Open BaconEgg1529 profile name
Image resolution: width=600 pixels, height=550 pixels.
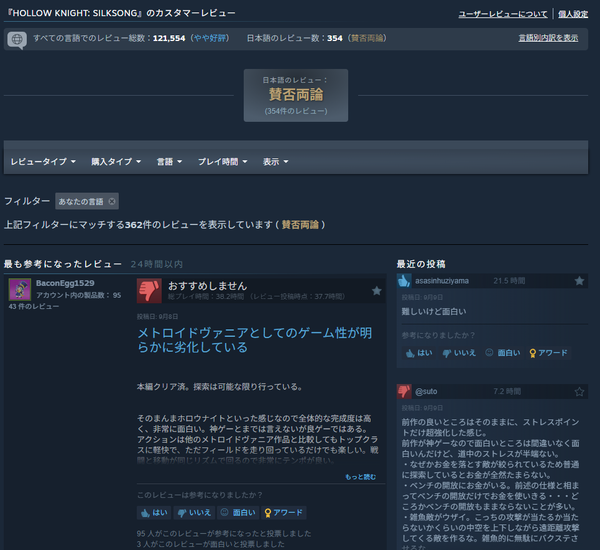[65, 283]
